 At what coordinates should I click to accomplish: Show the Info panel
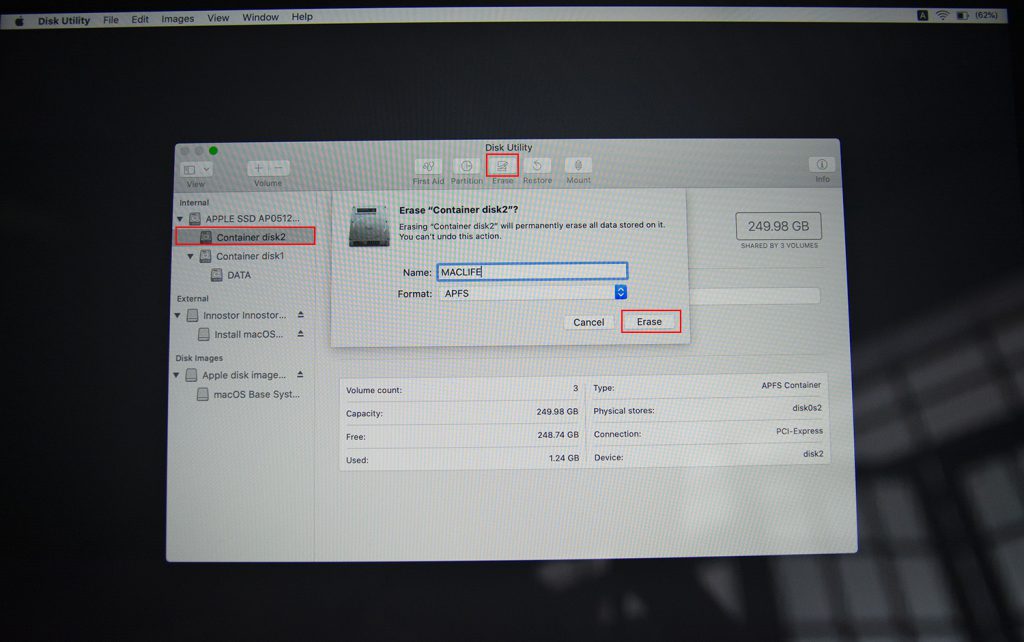[820, 167]
